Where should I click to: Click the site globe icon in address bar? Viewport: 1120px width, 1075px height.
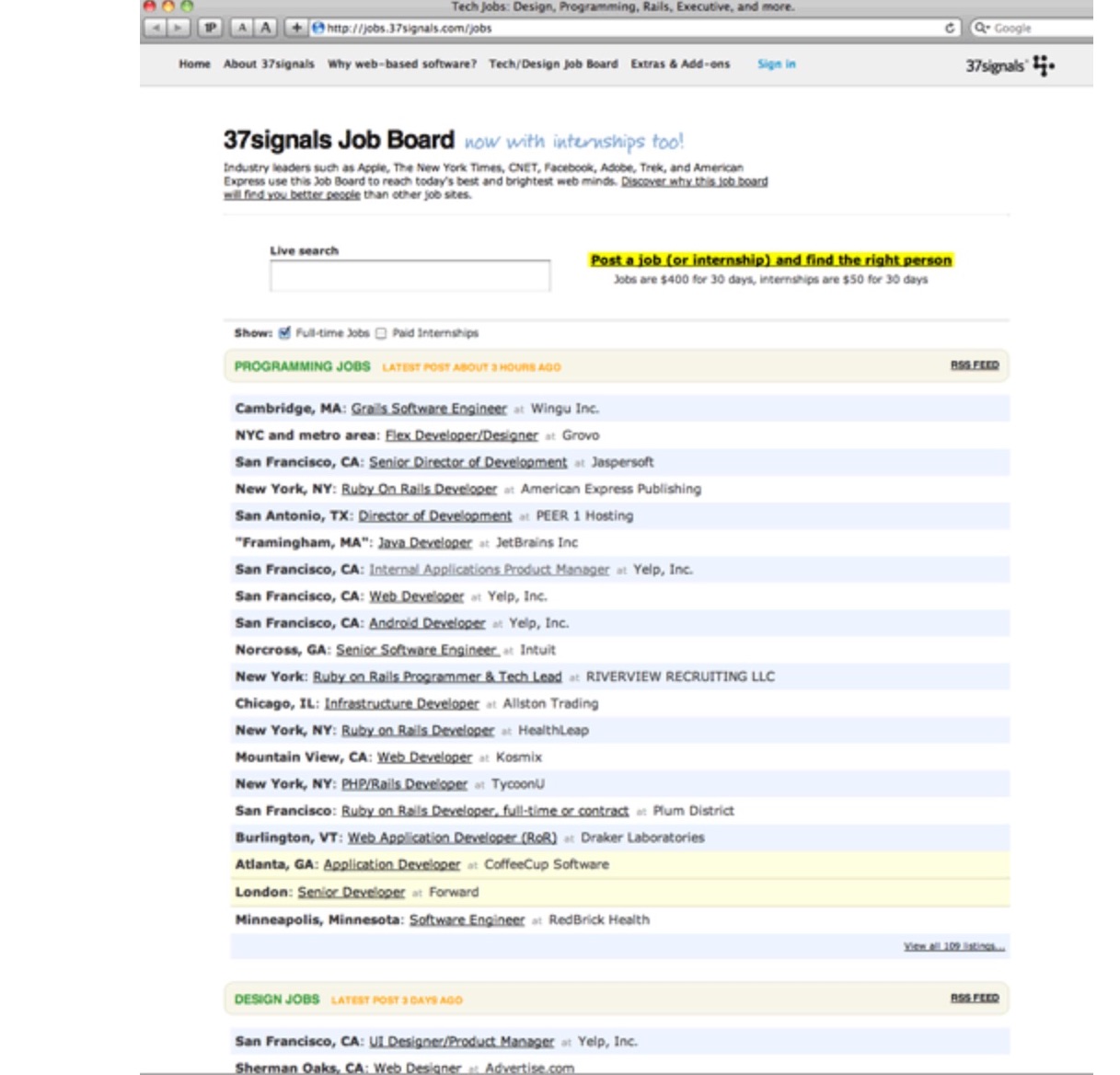[x=318, y=28]
